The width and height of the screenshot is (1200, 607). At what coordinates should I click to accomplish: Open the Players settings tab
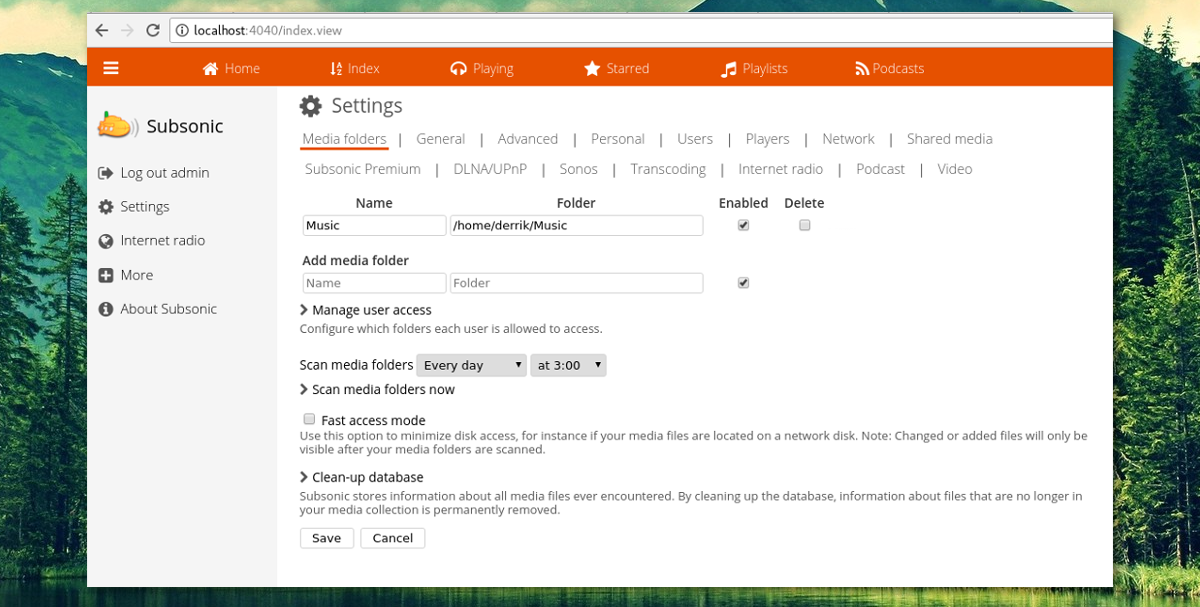click(x=767, y=139)
